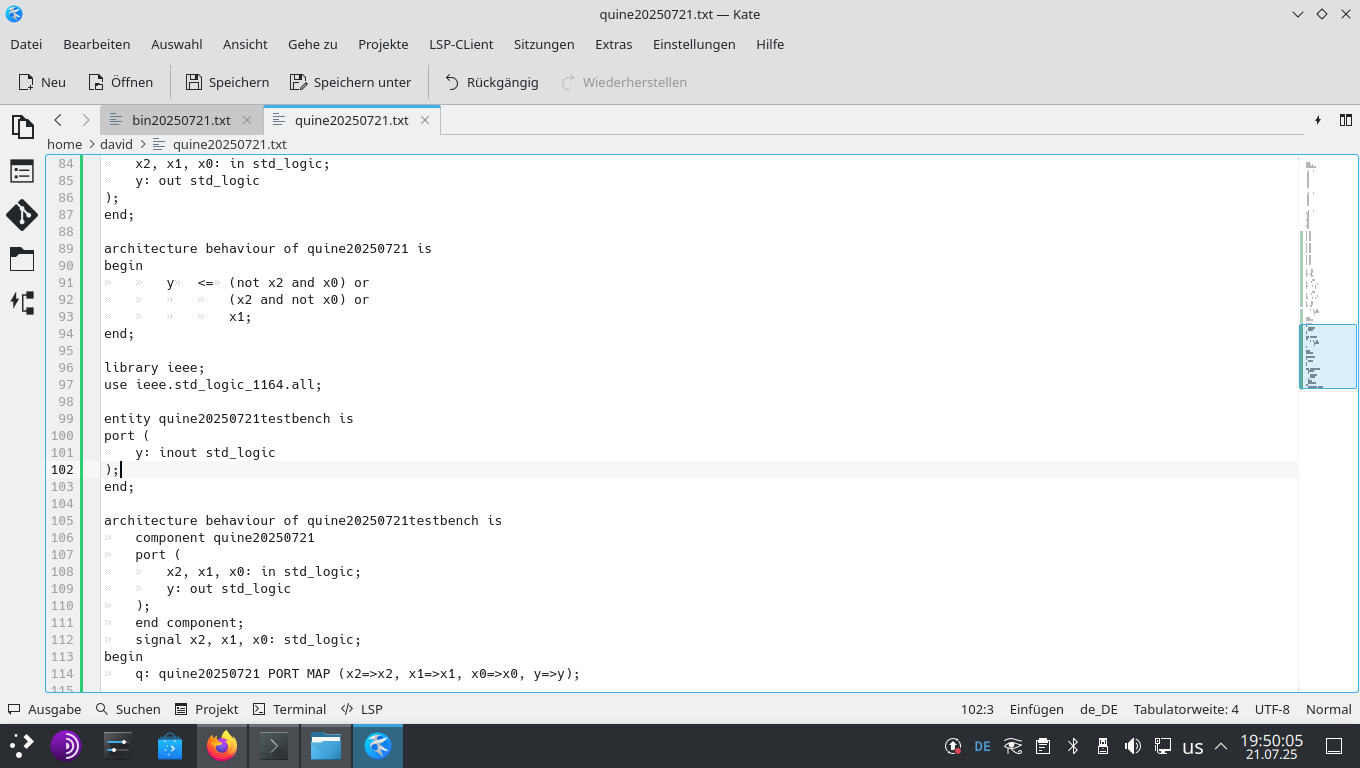Screen dimensions: 1360x768
Task: Undo the last edit with Rückgängig
Action: (x=491, y=82)
